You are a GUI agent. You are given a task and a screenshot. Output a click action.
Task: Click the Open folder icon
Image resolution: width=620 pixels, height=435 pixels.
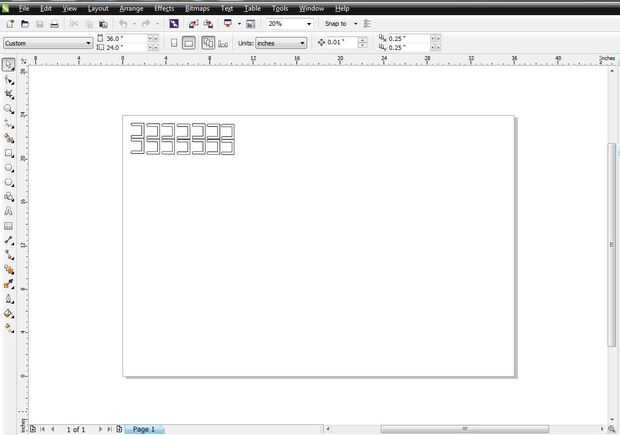coord(25,24)
